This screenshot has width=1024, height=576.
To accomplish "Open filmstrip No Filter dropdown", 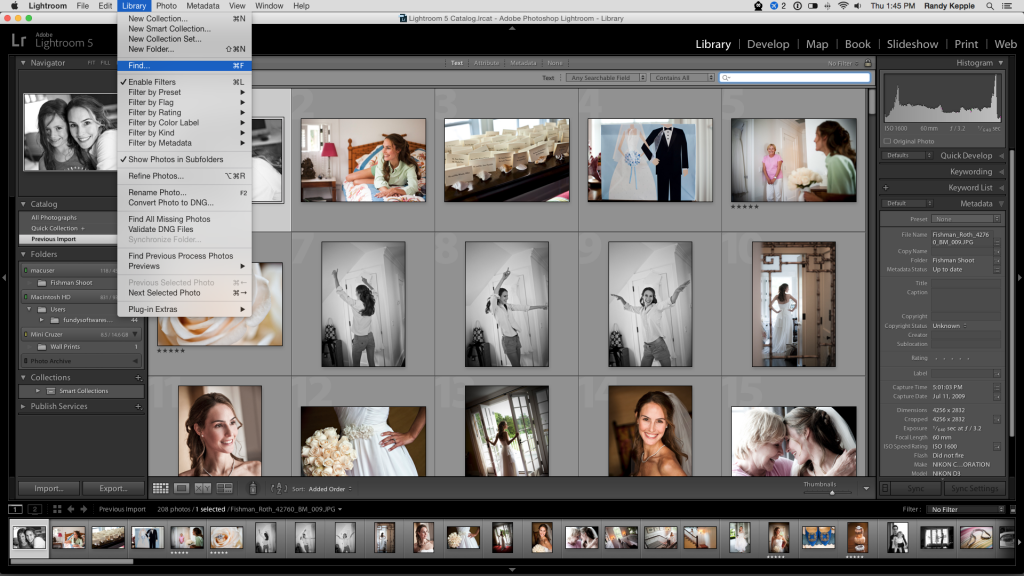I will 967,509.
